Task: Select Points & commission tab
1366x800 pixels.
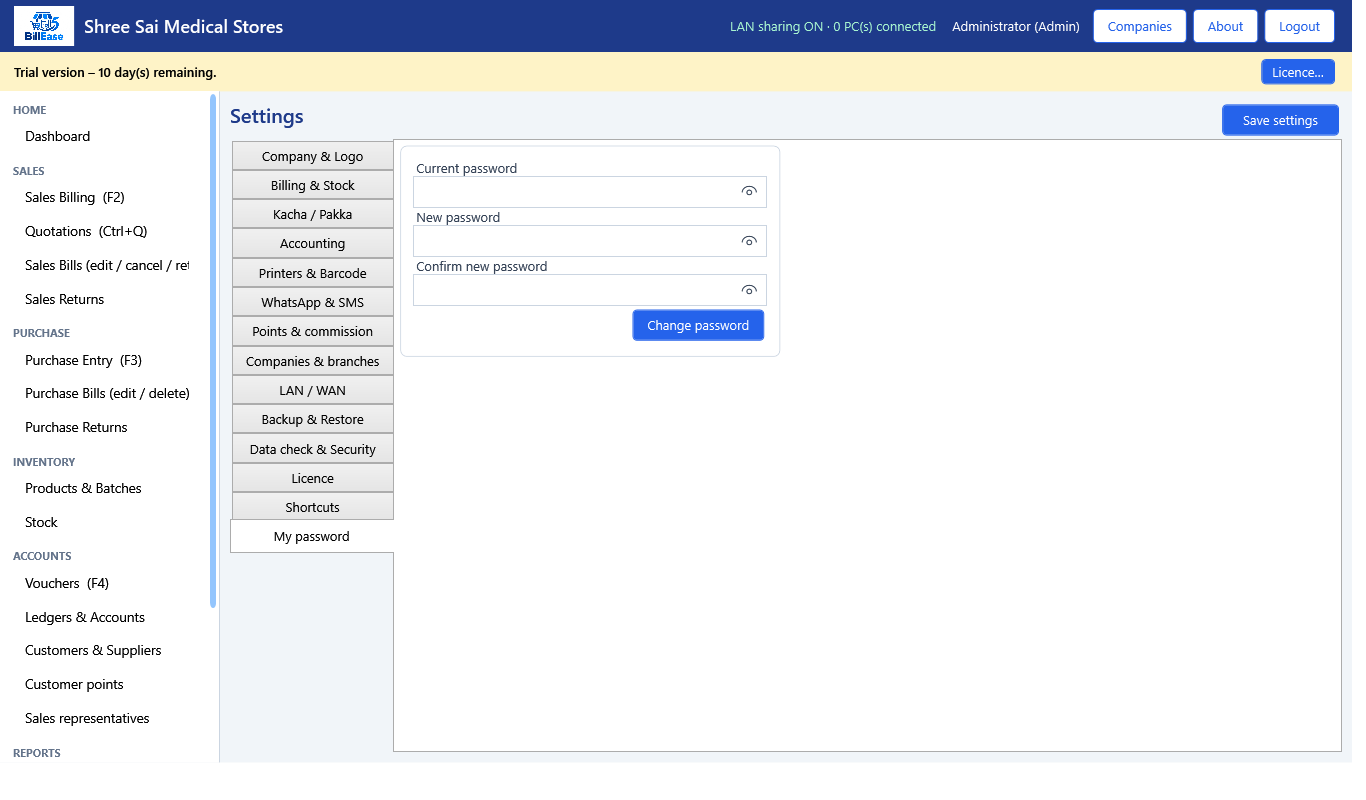Action: 313,332
